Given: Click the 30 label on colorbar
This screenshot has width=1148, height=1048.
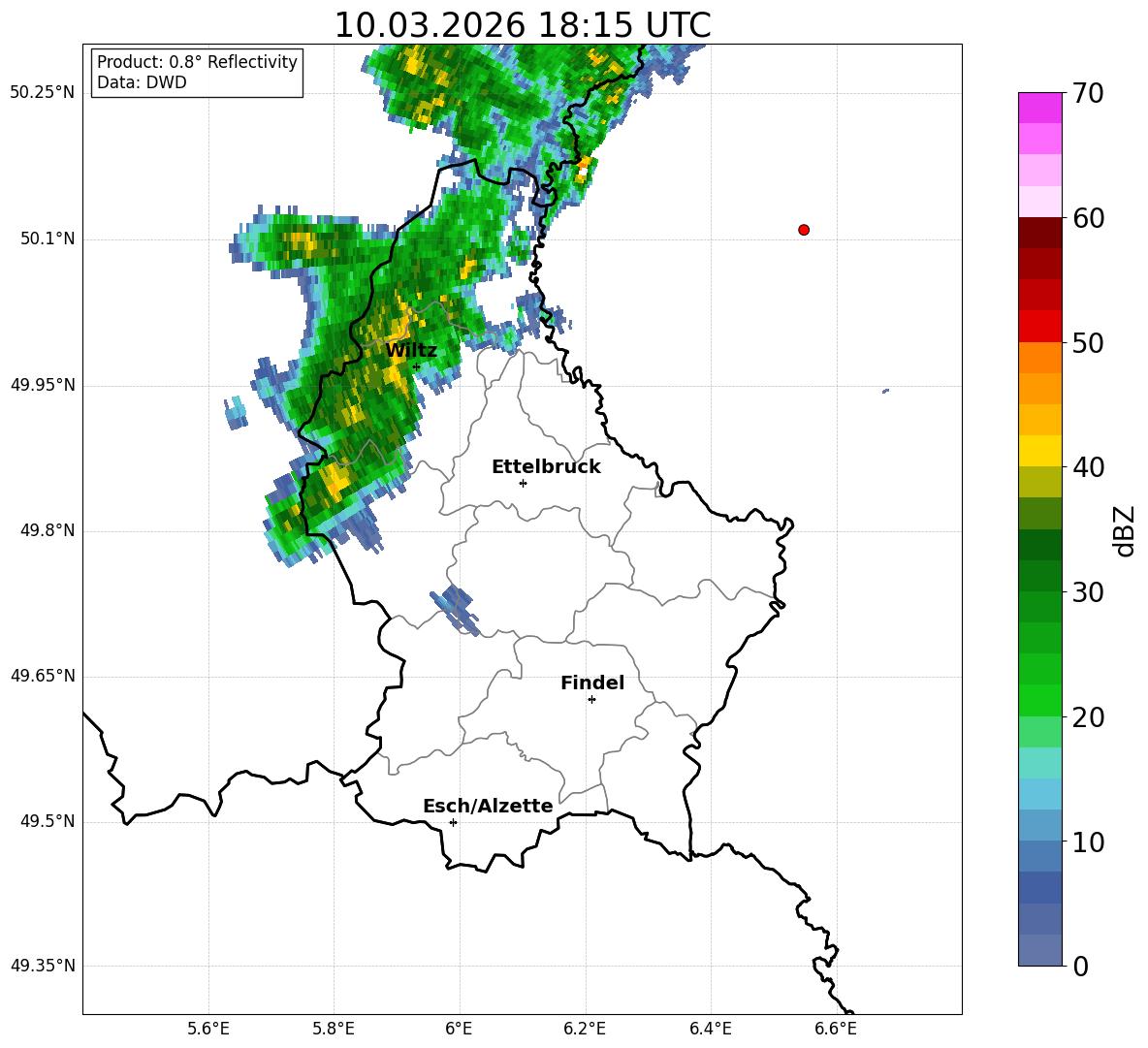Looking at the screenshot, I should (1088, 592).
